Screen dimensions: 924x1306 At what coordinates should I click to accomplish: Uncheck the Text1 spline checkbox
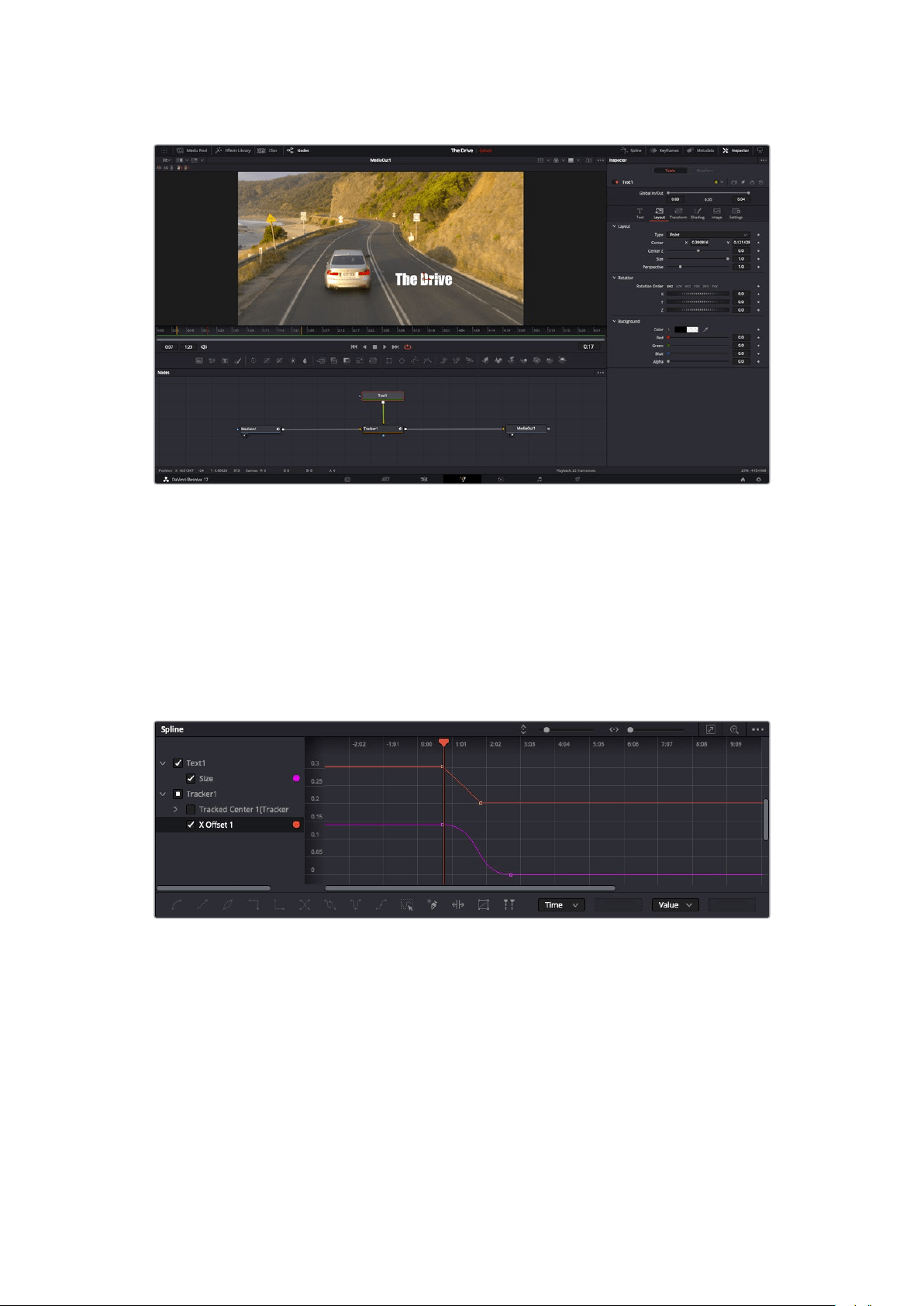click(x=178, y=763)
